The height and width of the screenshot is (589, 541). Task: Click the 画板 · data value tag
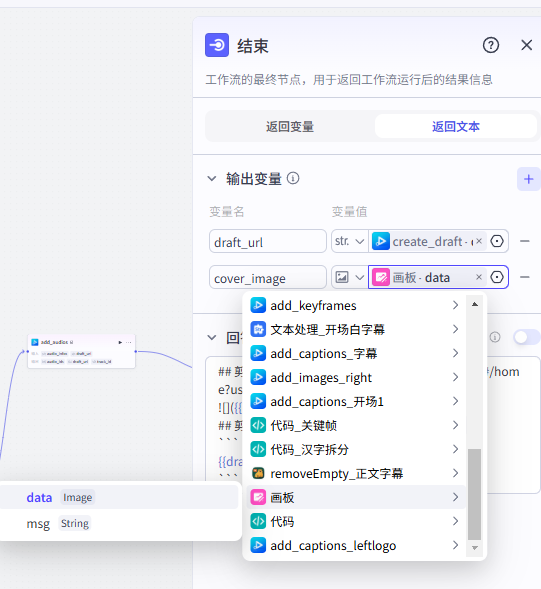pyautogui.click(x=428, y=277)
